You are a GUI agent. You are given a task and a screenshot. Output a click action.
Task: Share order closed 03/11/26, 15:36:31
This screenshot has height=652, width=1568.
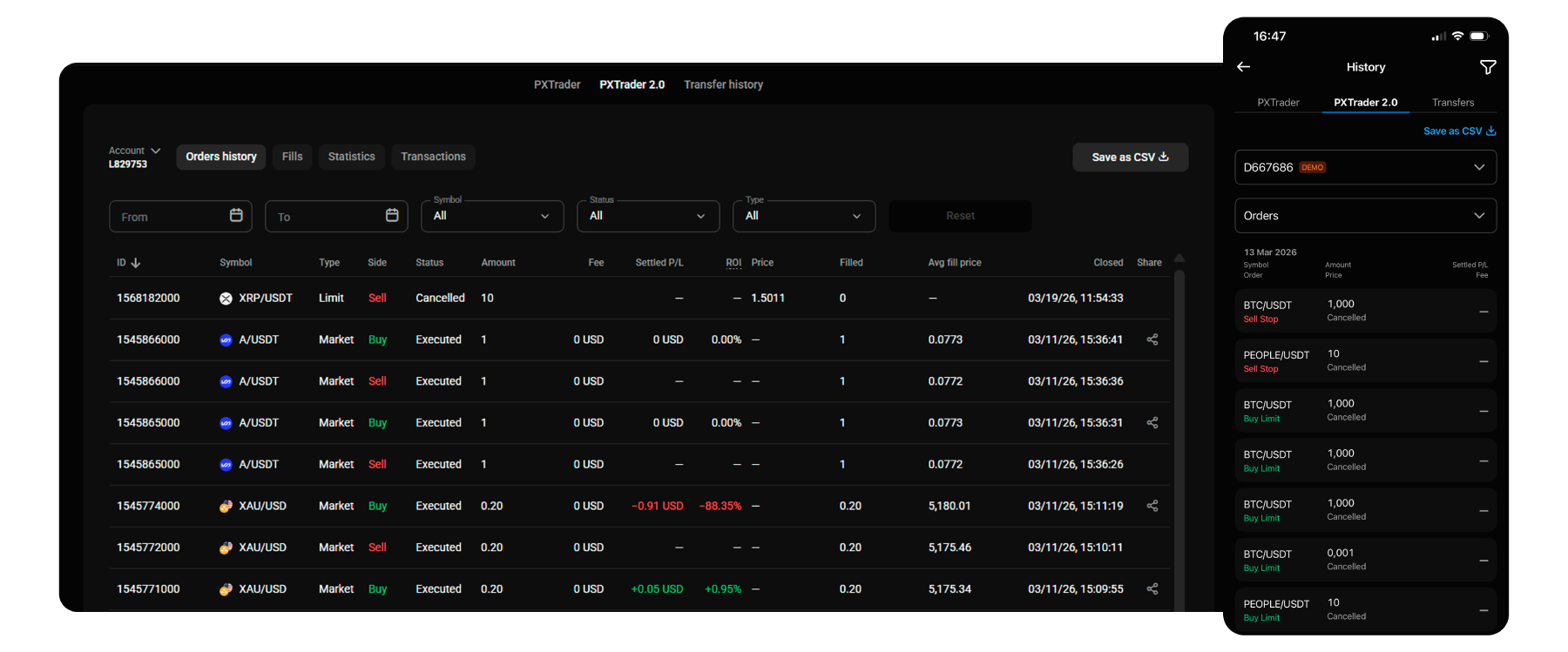coord(1152,423)
